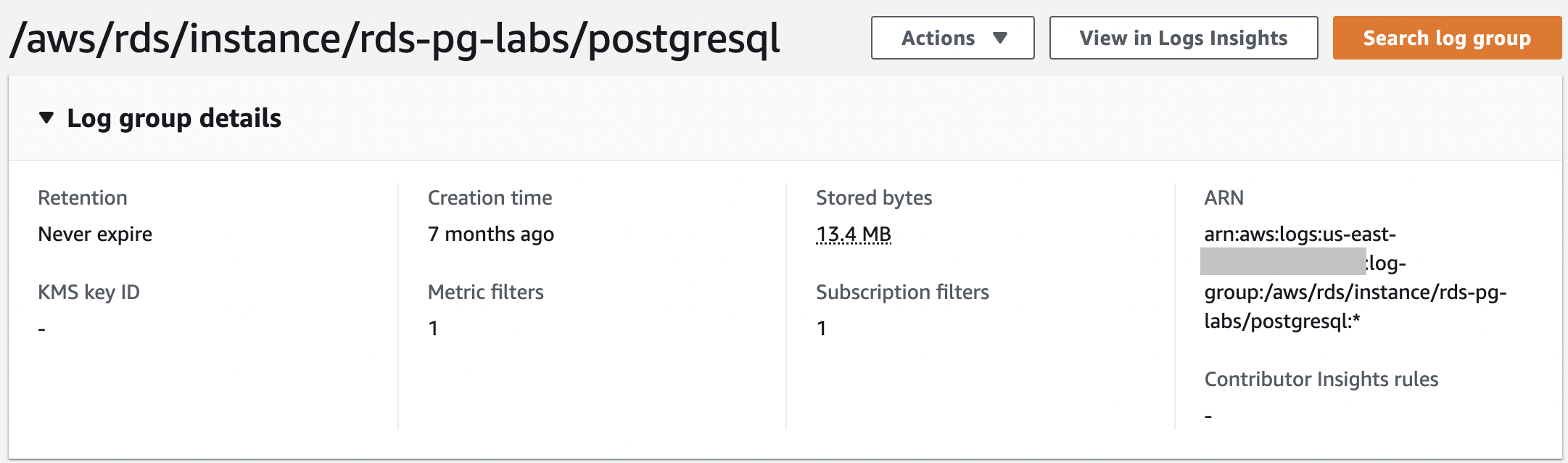Click the Stored bytes label
Image resolution: width=1568 pixels, height=463 pixels.
click(873, 198)
